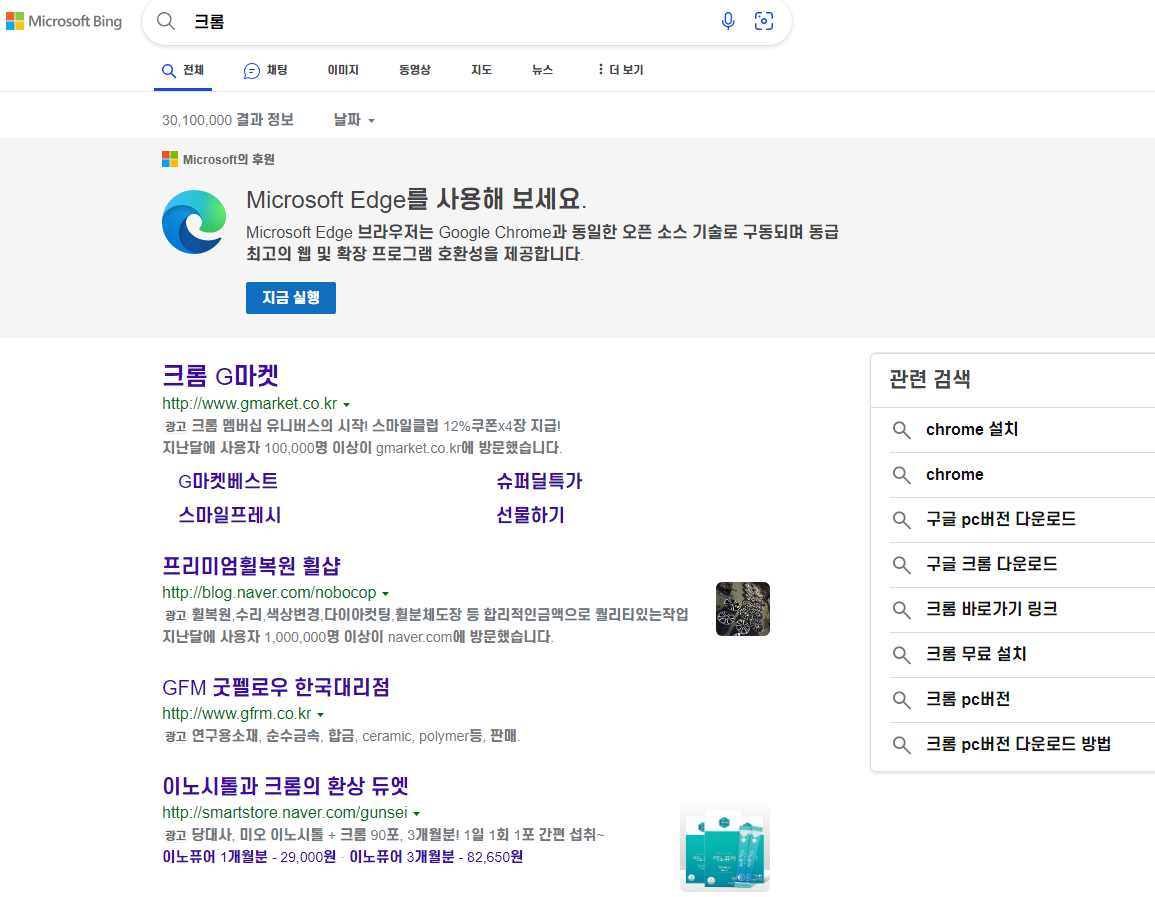1155x897 pixels.
Task: Search related term '크롬 pc버전 다운로드 방법'
Action: [x=1019, y=744]
